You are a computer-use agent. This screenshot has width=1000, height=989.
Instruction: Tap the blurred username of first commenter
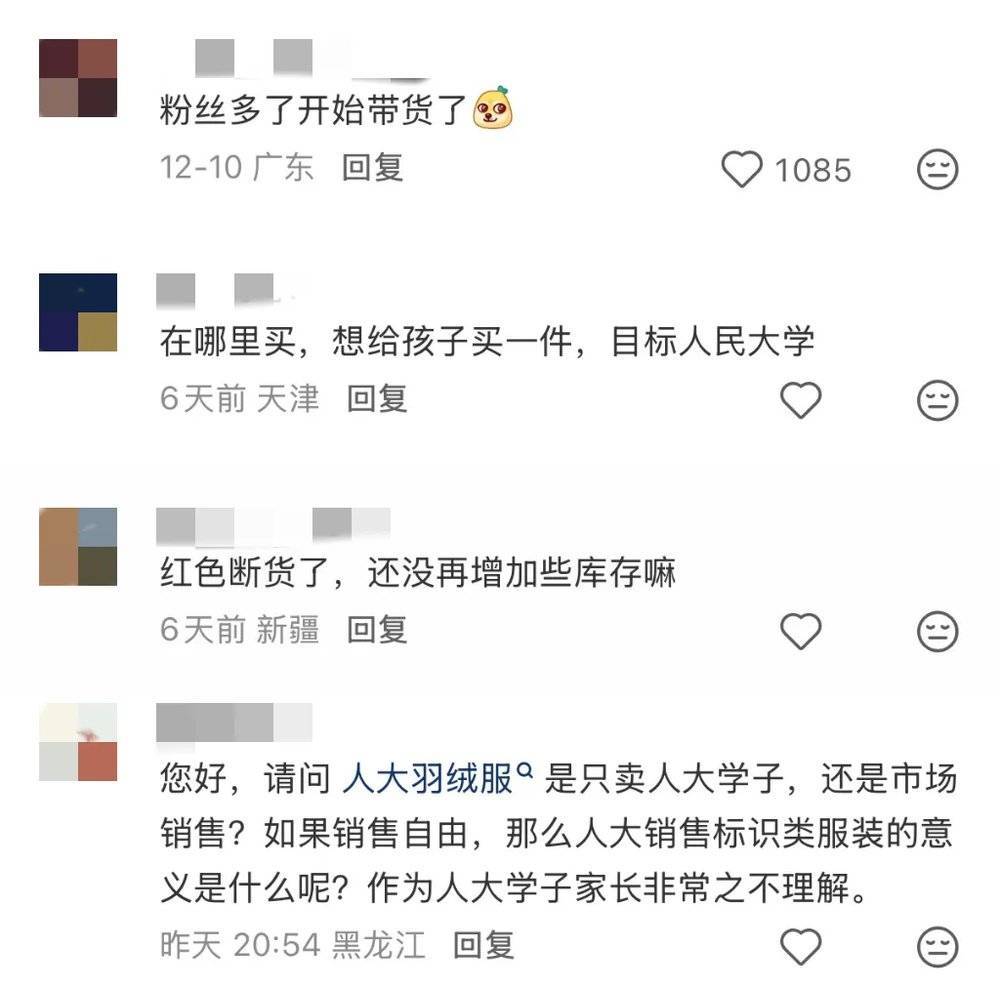(x=293, y=59)
